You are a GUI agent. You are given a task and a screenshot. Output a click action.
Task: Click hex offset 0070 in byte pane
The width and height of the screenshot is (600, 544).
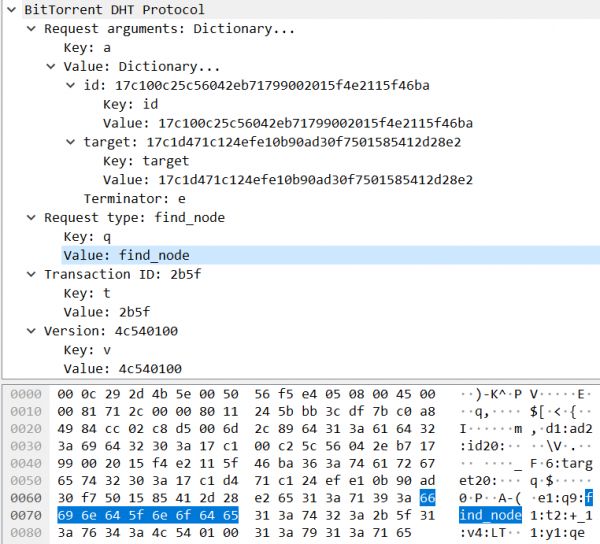pyautogui.click(x=26, y=516)
